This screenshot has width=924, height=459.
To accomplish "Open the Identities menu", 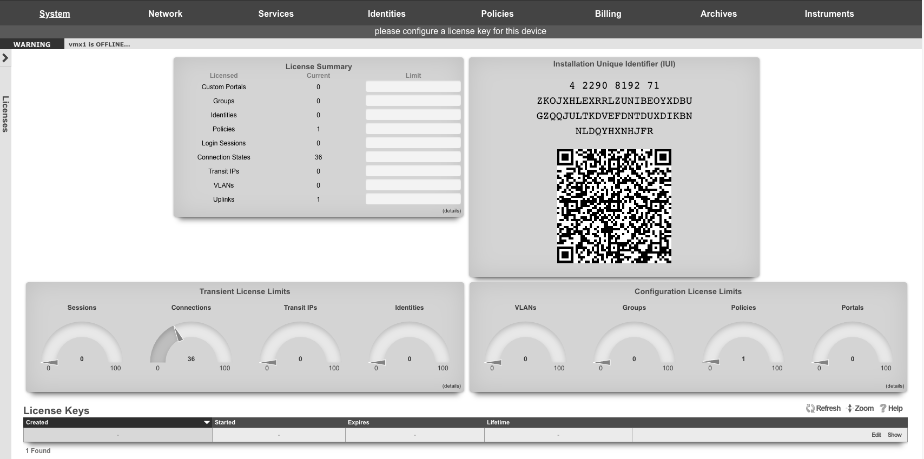I will click(x=387, y=14).
